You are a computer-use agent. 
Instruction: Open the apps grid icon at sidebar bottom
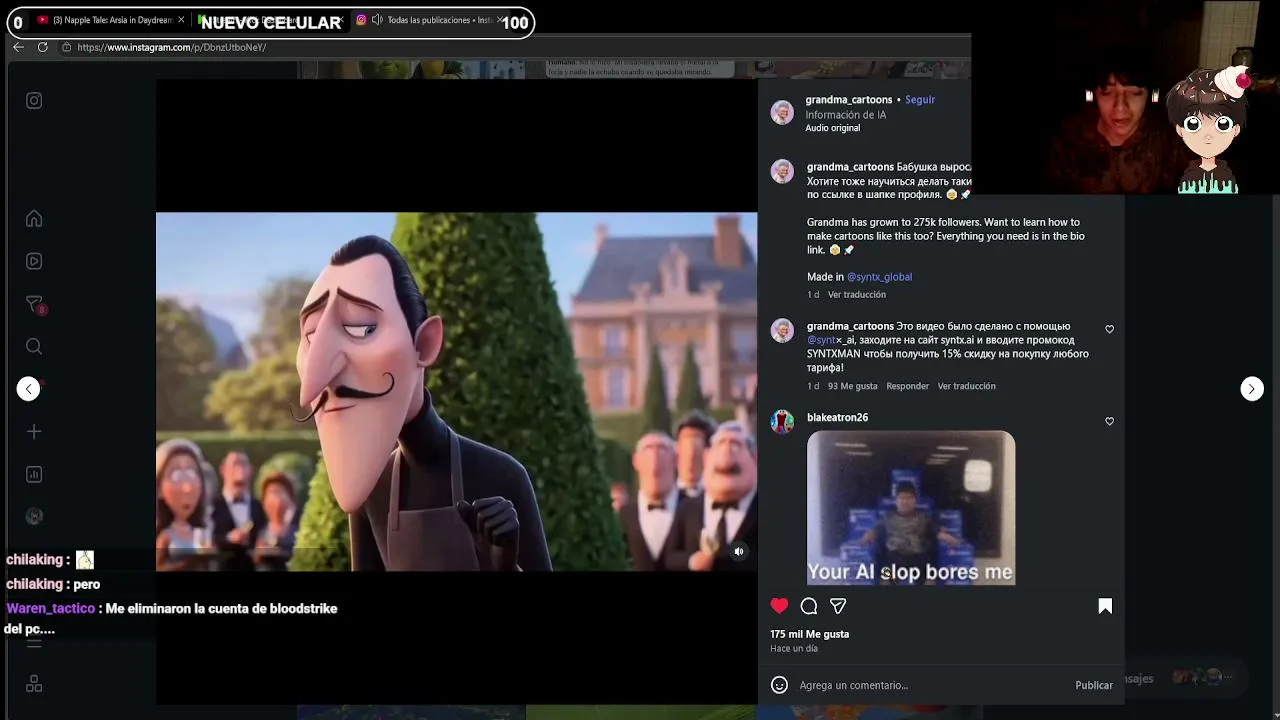click(34, 684)
